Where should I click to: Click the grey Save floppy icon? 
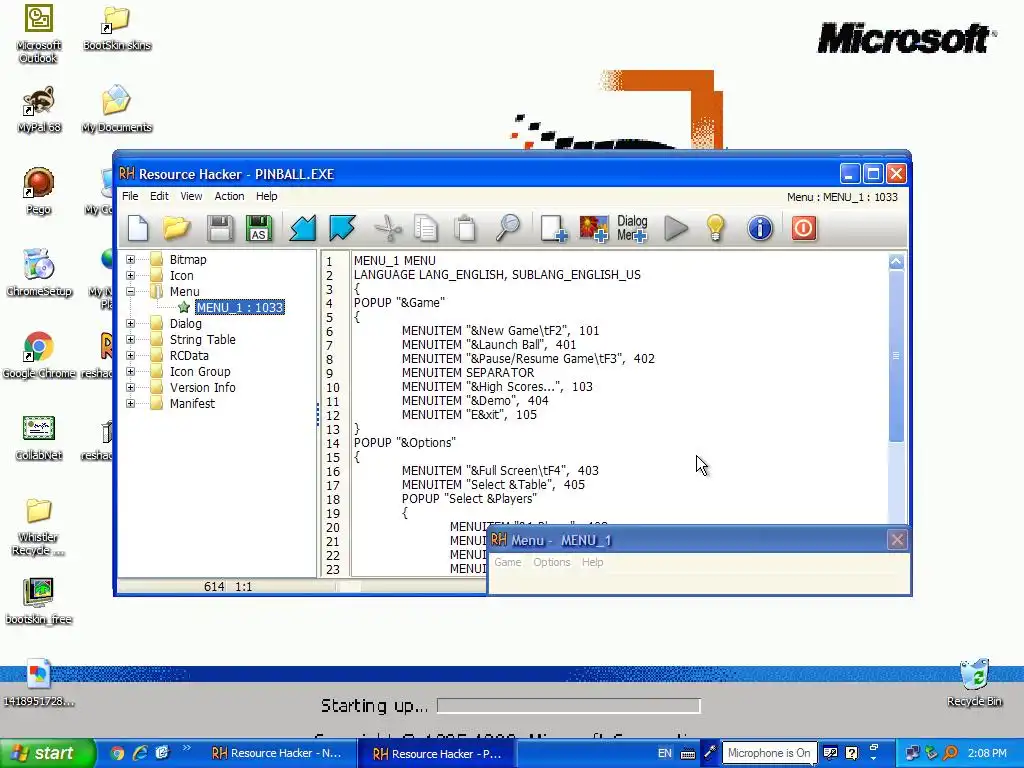219,229
